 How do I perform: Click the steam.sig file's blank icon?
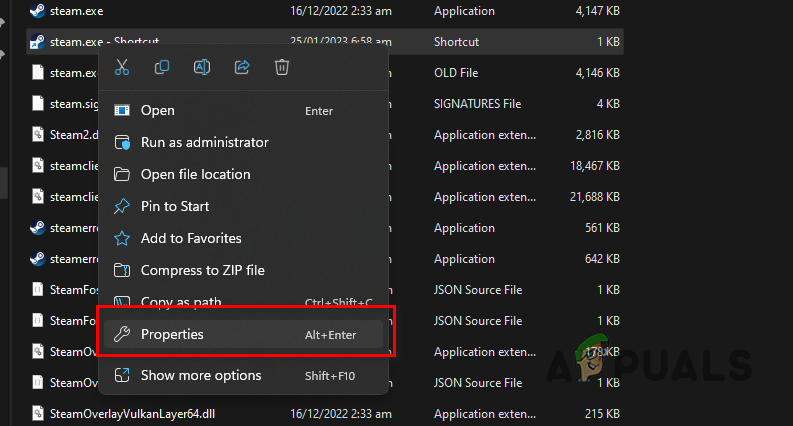pyautogui.click(x=38, y=103)
